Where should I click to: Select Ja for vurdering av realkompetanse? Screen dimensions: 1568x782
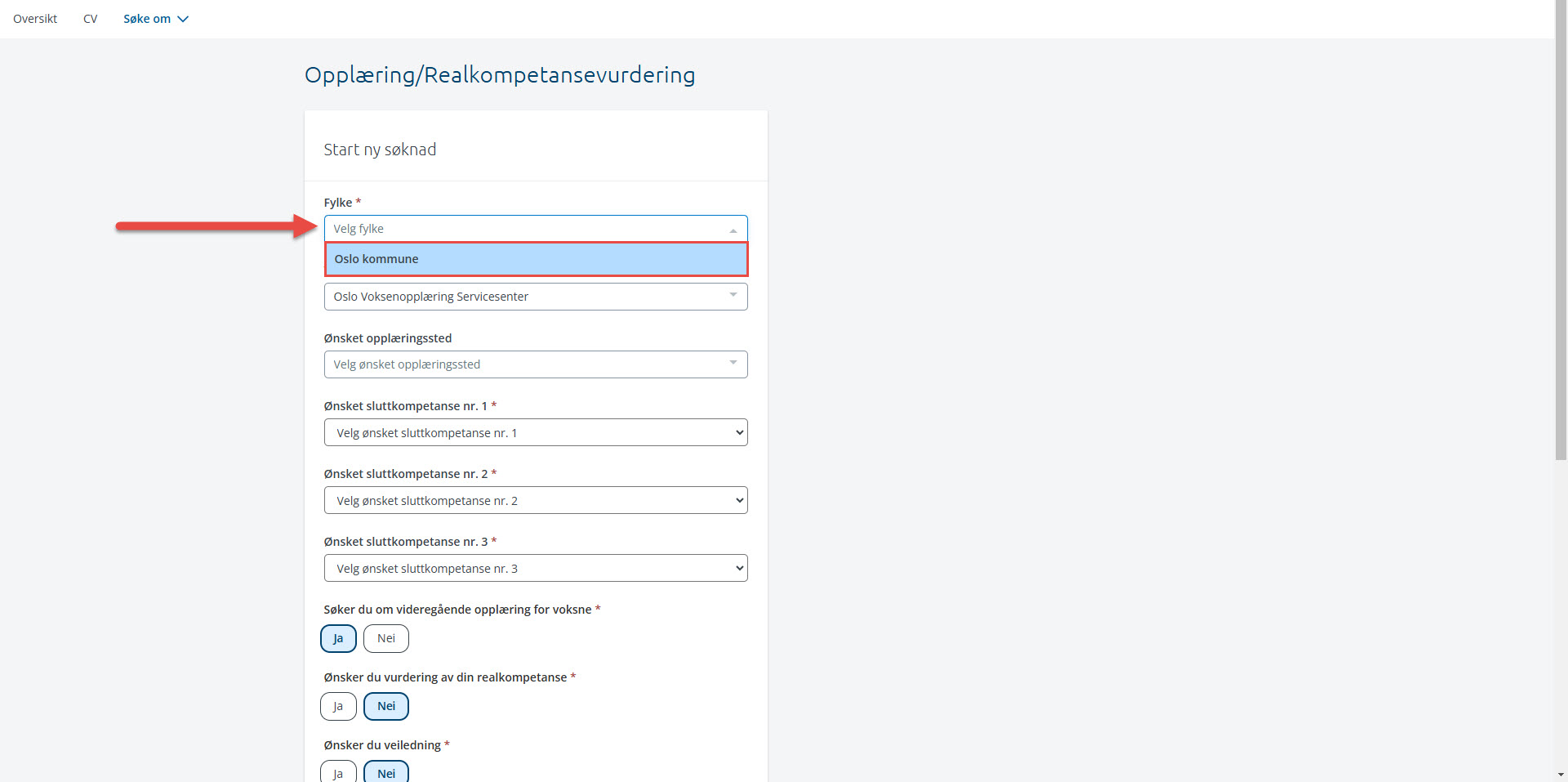[338, 706]
